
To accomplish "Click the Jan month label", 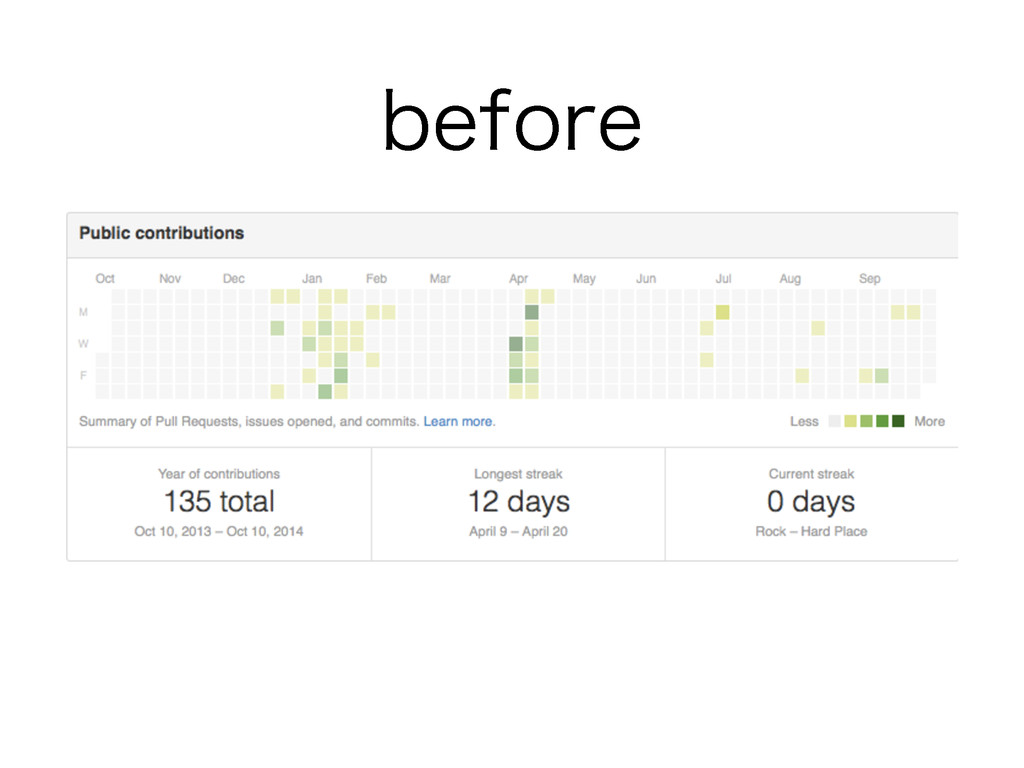I will (312, 278).
